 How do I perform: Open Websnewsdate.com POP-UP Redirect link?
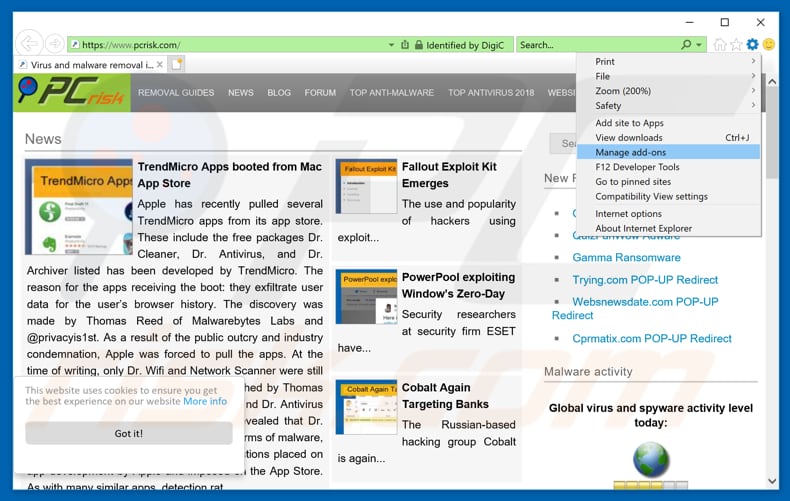(x=635, y=308)
